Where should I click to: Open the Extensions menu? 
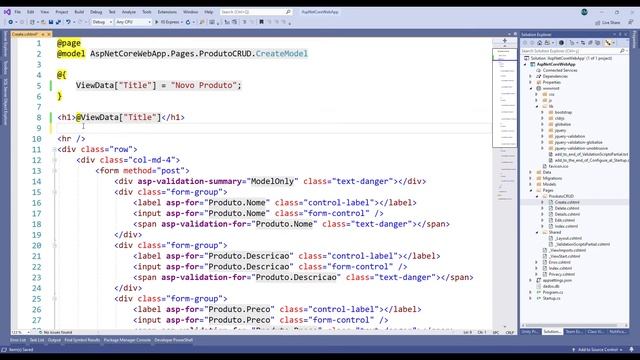pos(167,12)
